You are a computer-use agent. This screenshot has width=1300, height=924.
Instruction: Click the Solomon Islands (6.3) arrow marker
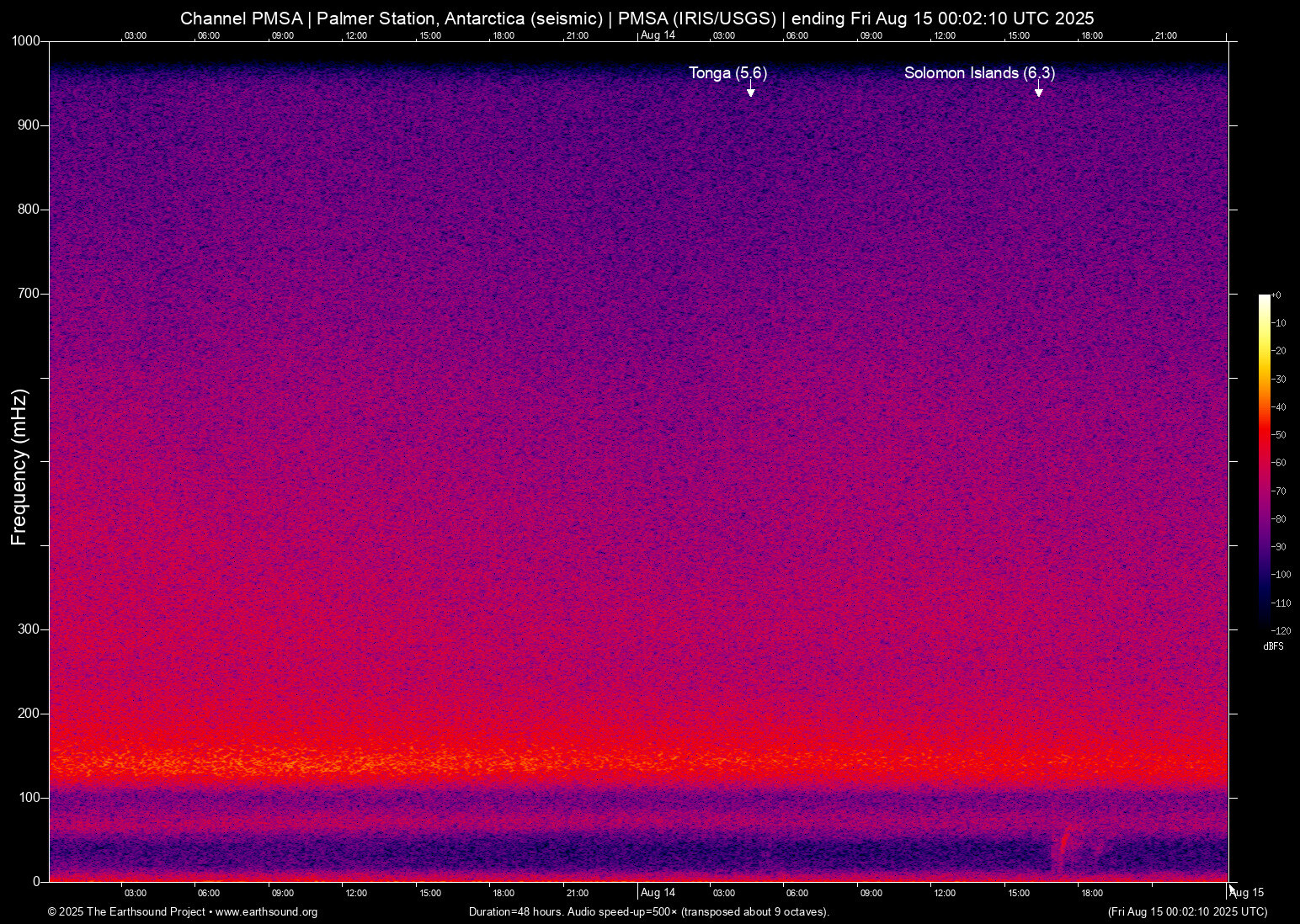(1039, 90)
